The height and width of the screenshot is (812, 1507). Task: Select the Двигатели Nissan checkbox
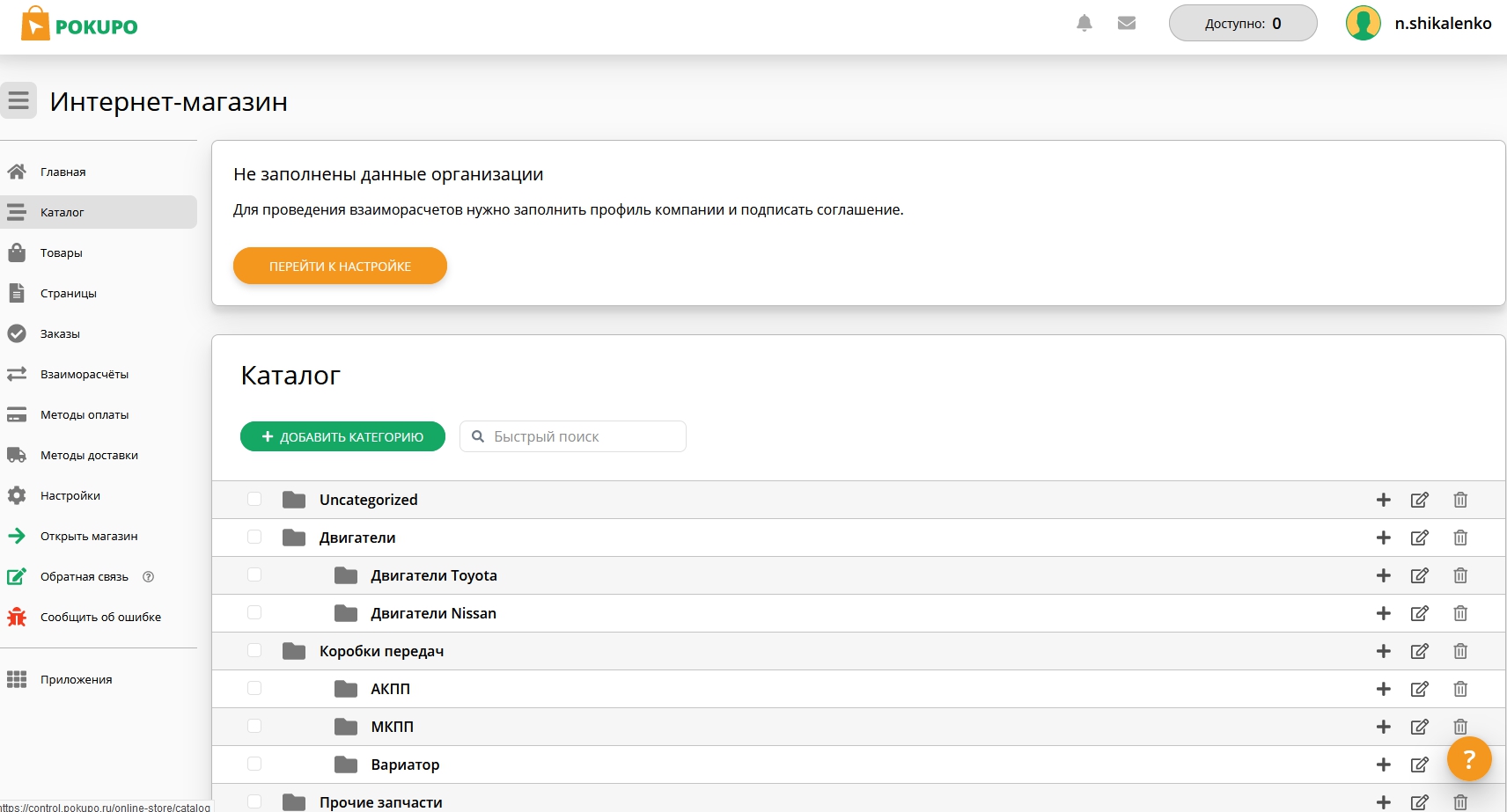(254, 613)
